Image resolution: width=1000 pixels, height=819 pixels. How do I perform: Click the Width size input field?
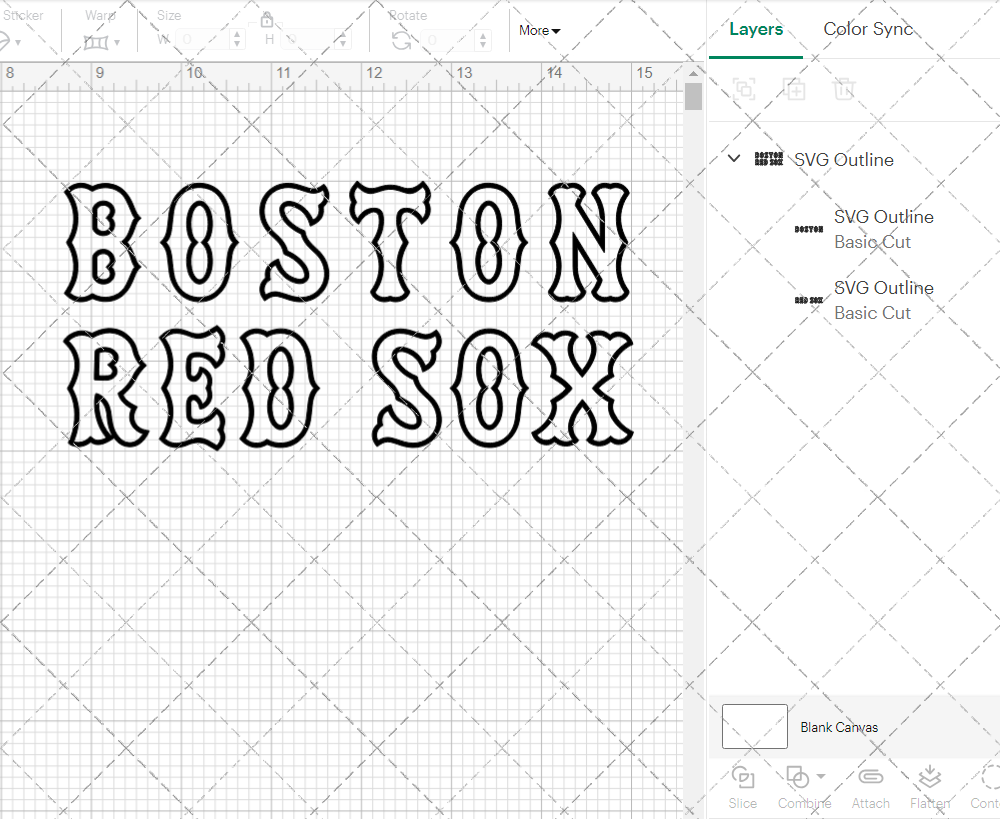(x=205, y=40)
